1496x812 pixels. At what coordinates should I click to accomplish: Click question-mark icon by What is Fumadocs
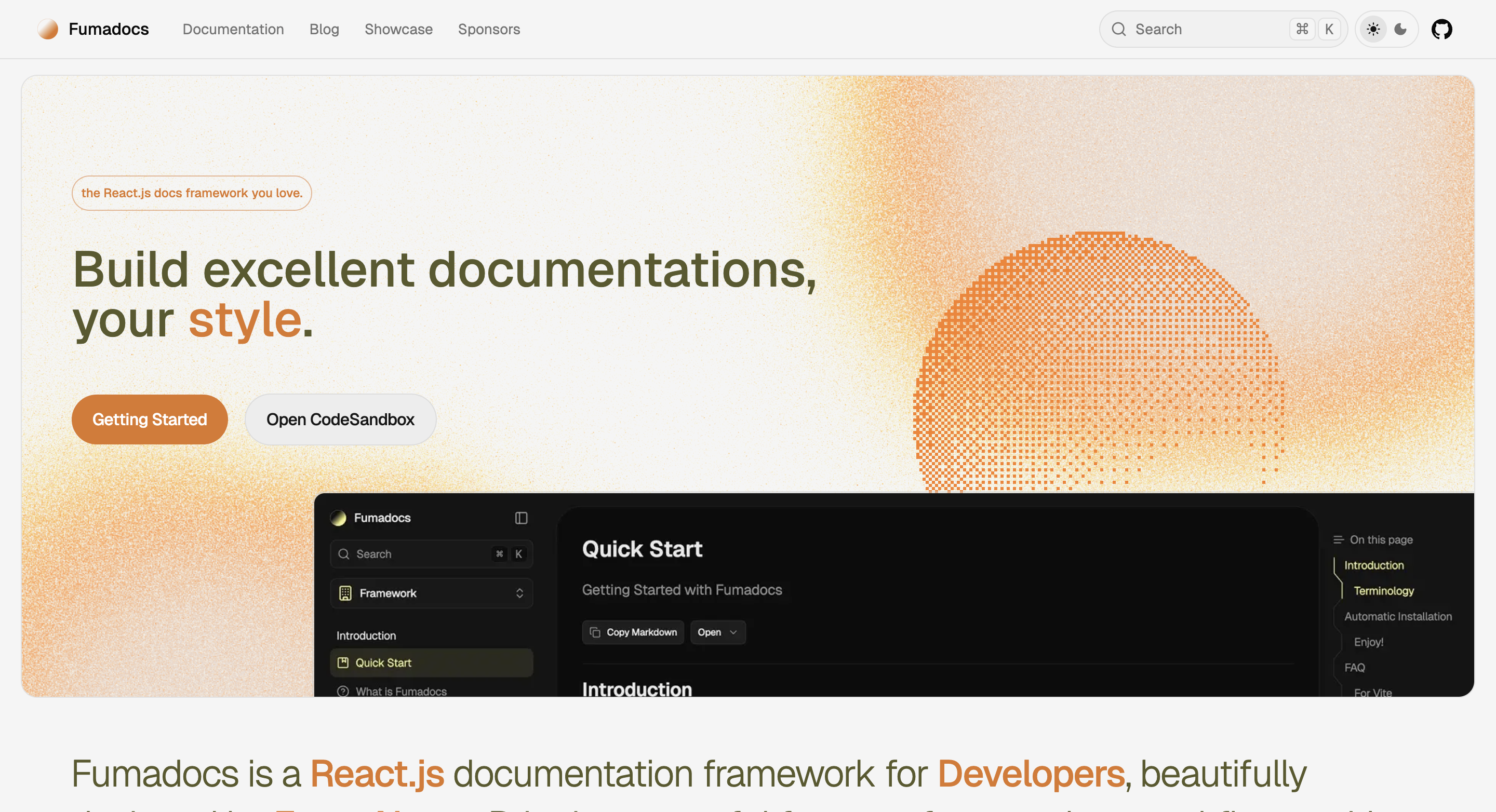pyautogui.click(x=343, y=691)
